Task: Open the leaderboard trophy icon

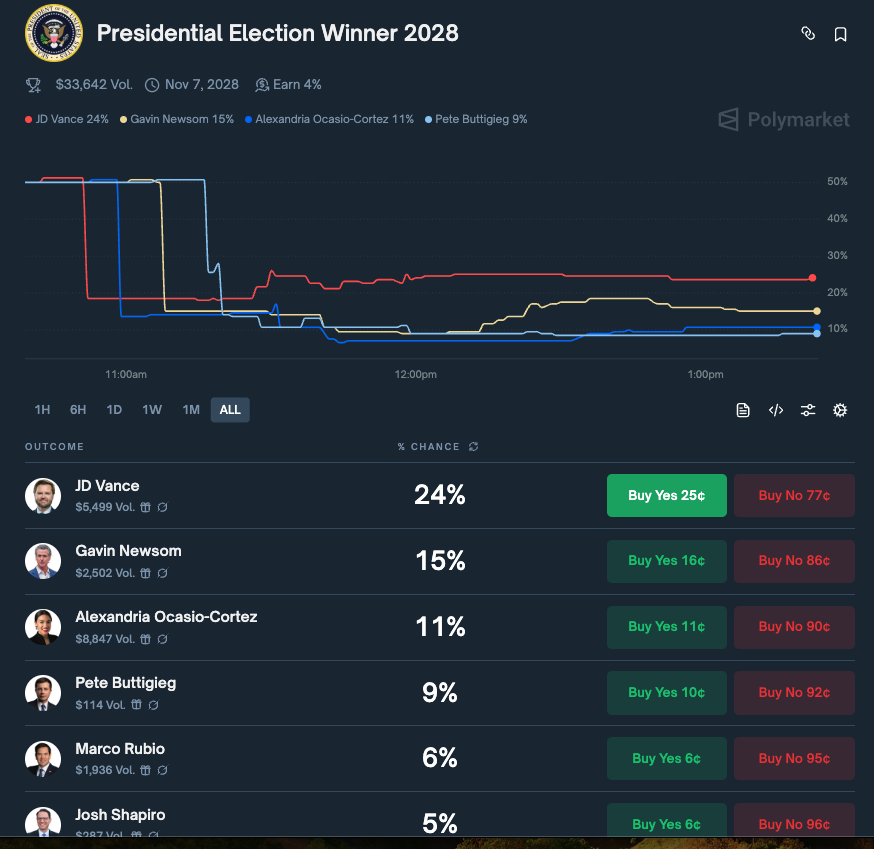Action: click(33, 84)
